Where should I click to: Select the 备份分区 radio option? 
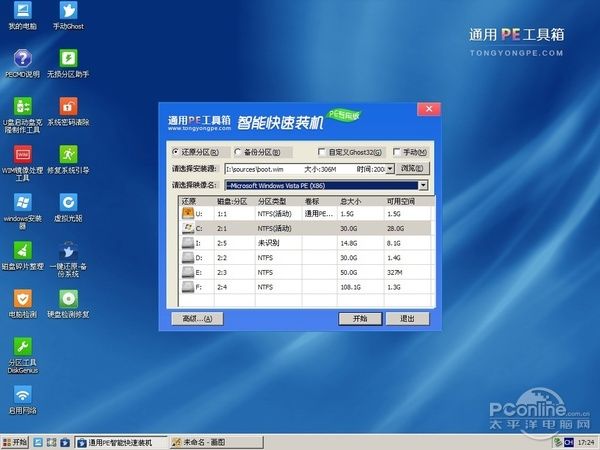pos(237,152)
